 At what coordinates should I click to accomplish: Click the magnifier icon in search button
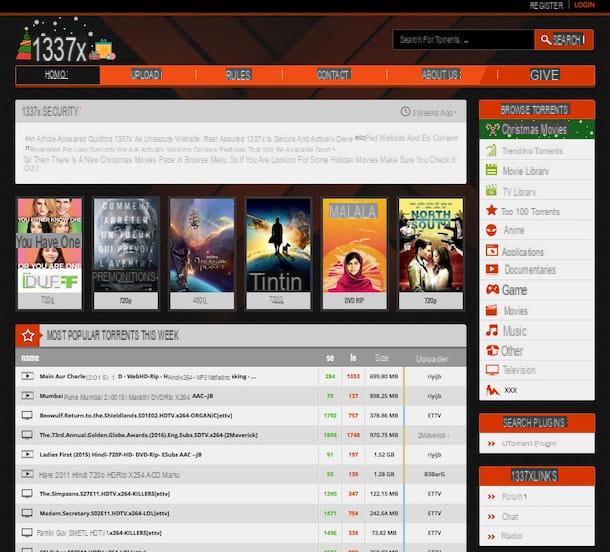pos(545,40)
